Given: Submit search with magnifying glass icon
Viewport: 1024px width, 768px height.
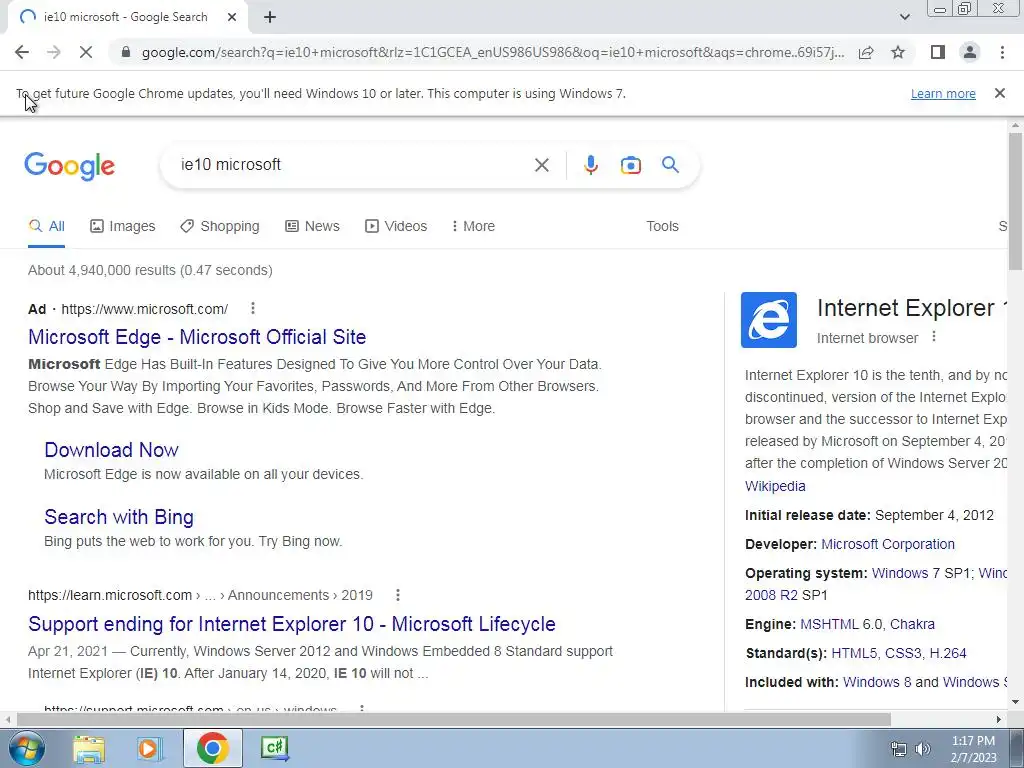Looking at the screenshot, I should coord(670,165).
